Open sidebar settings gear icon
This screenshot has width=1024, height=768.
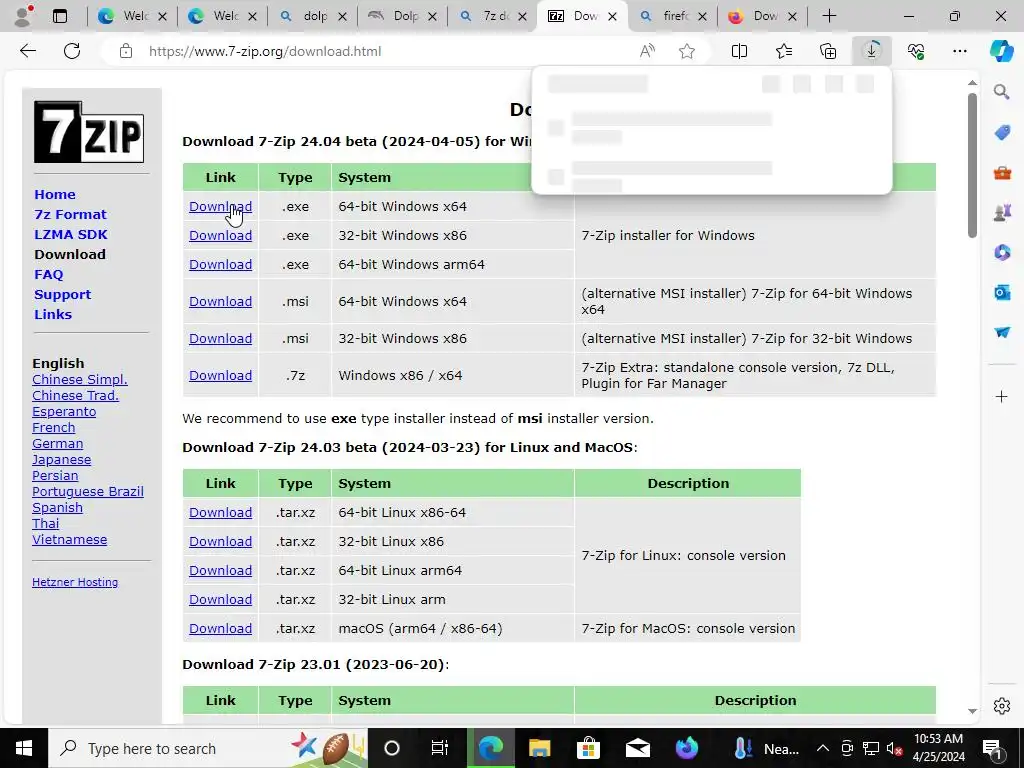(x=1001, y=706)
